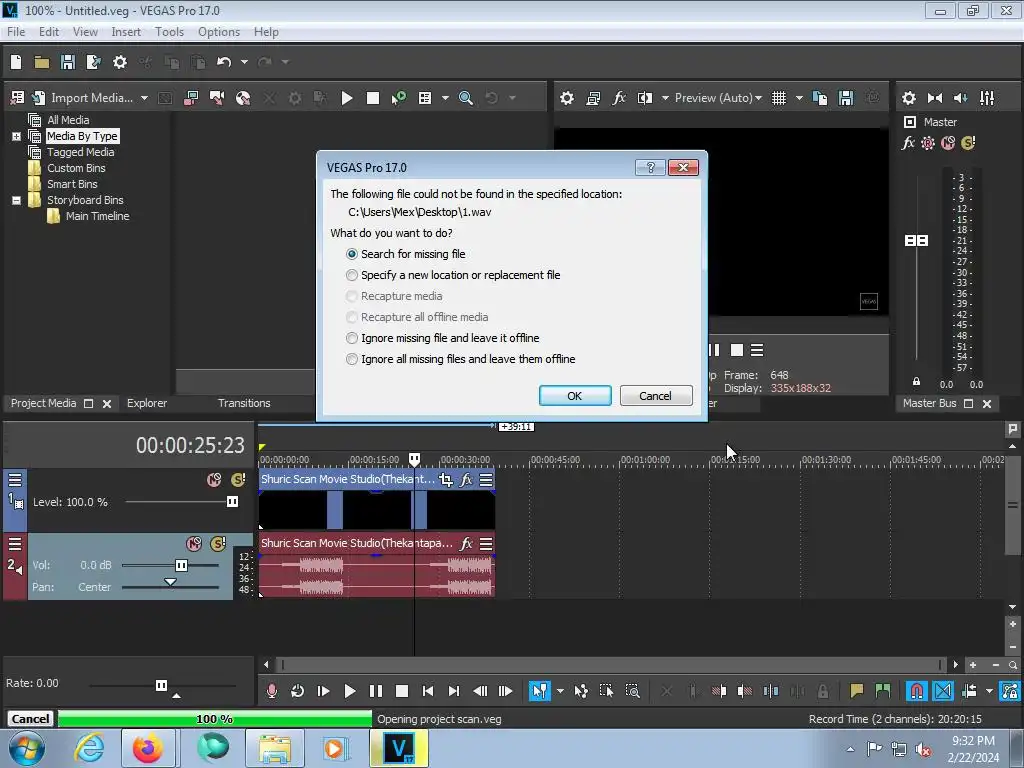The height and width of the screenshot is (768, 1024).
Task: Stop preview in Project Media toolbar
Action: 373,98
